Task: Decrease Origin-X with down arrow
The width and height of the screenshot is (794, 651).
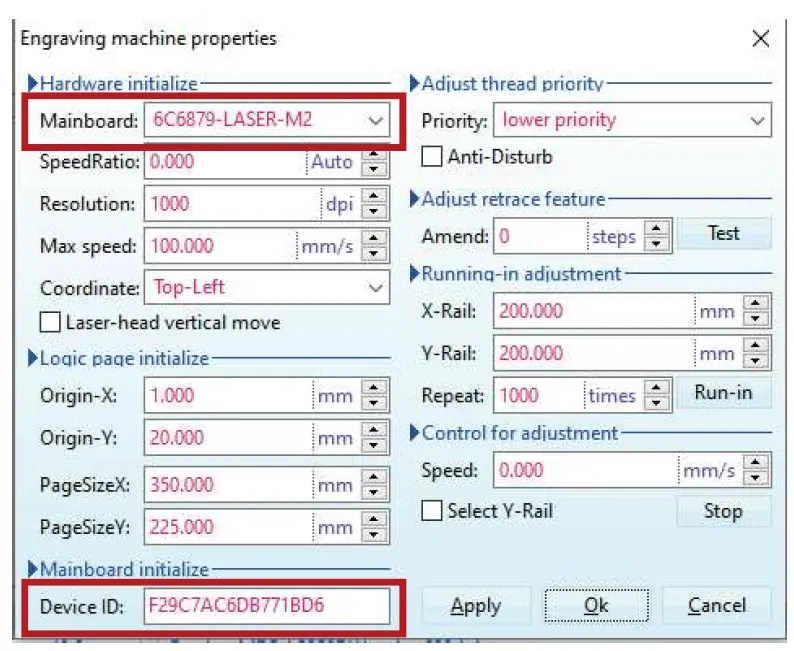Action: (375, 402)
